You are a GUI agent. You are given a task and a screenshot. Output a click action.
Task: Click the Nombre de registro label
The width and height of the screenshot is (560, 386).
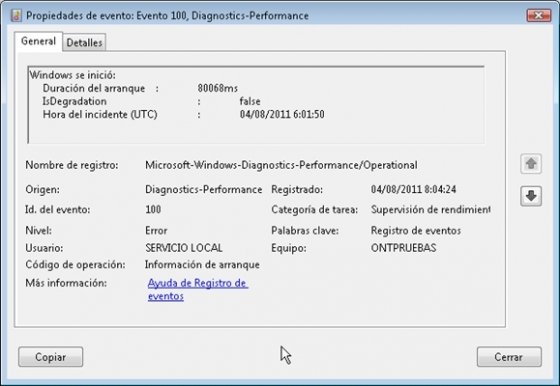[71, 165]
